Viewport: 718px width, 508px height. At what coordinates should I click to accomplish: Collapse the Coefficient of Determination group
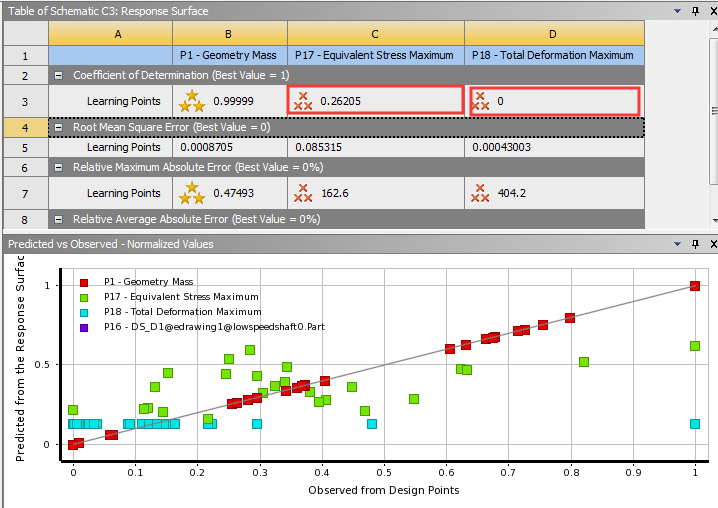58,75
